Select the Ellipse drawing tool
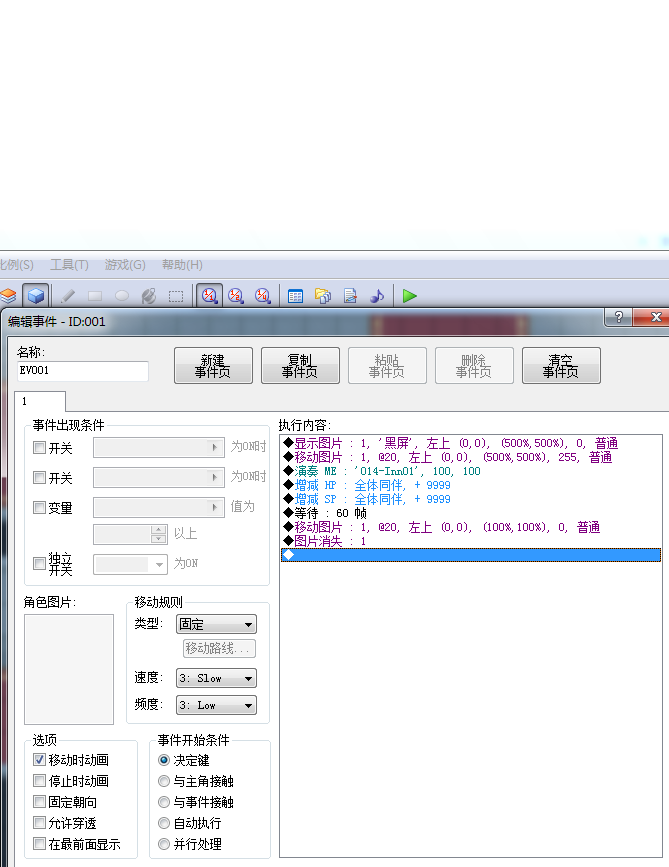Image resolution: width=669 pixels, height=867 pixels. pyautogui.click(x=122, y=296)
